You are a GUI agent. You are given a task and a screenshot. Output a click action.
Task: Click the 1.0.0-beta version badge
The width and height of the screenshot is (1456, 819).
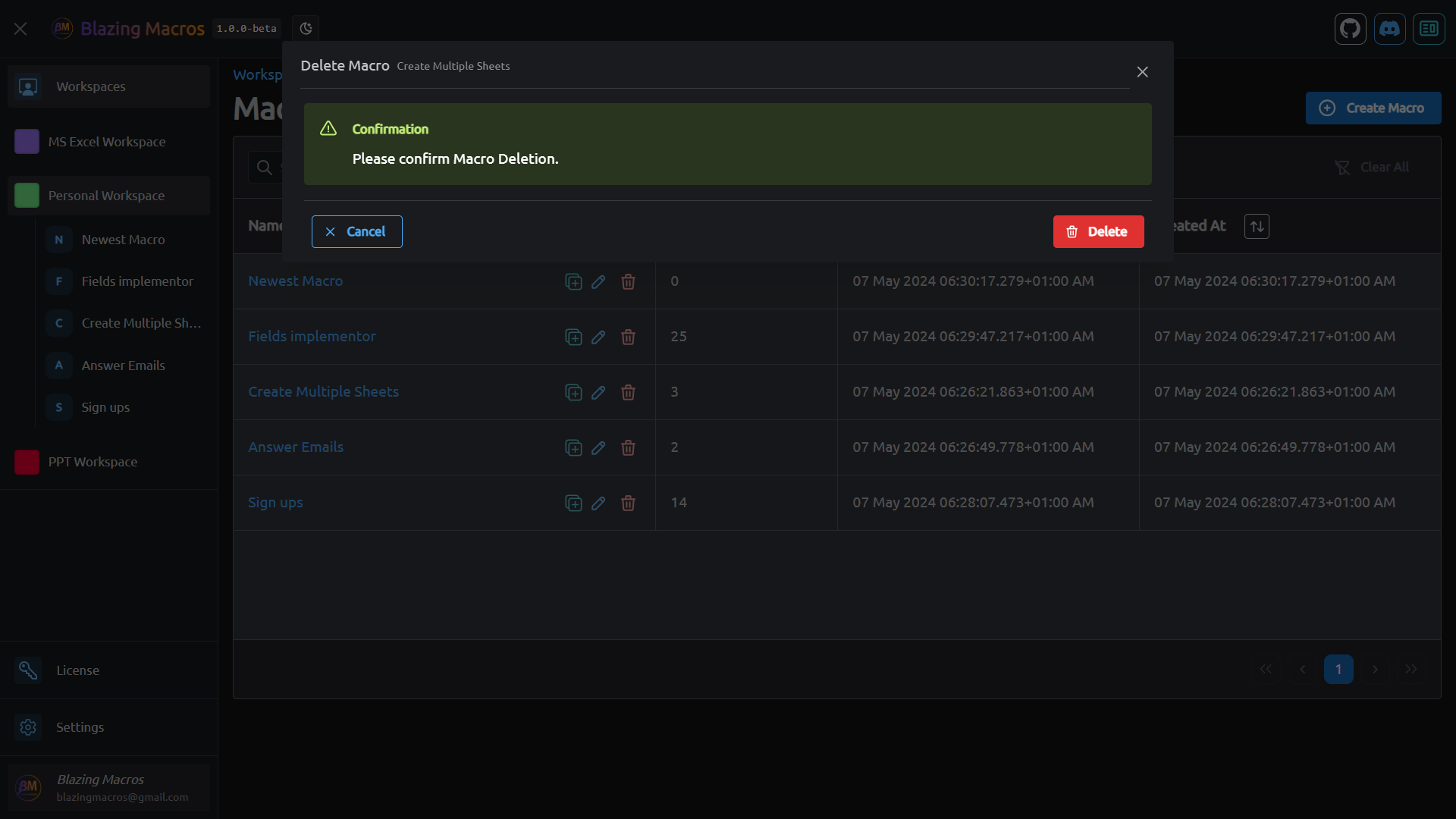246,29
